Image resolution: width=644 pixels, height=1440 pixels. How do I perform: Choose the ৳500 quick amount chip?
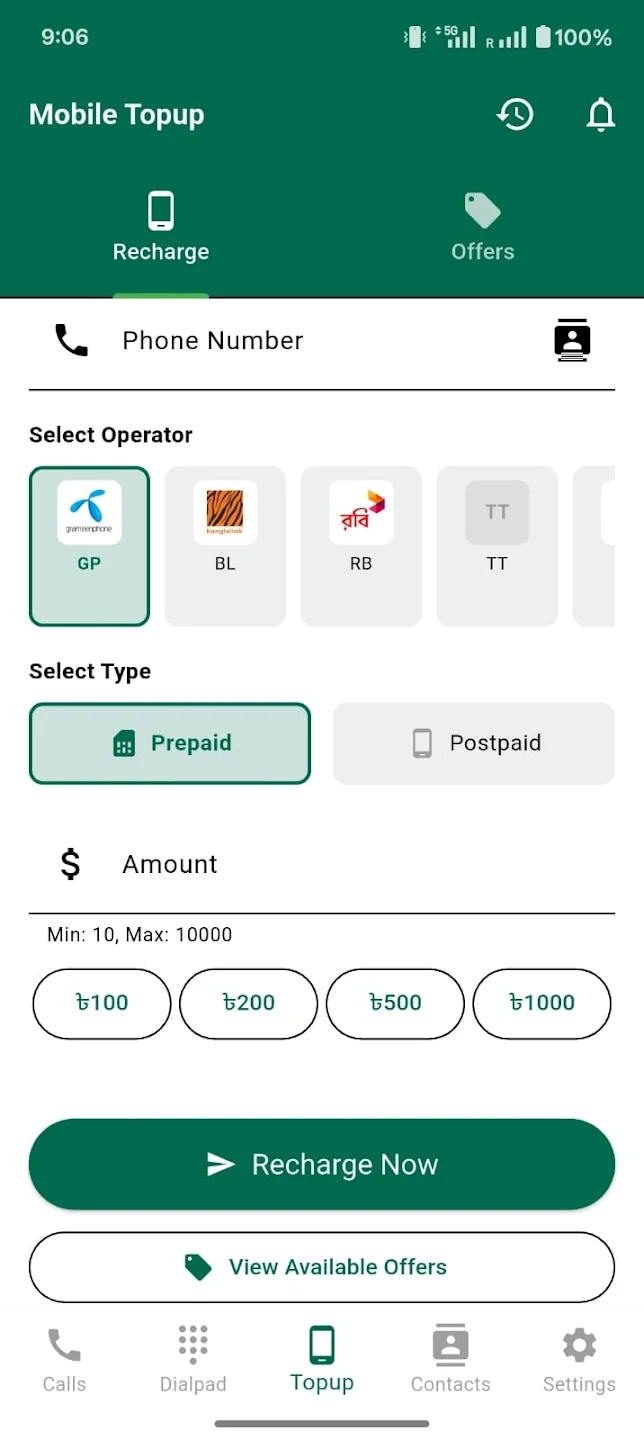[x=394, y=1004]
